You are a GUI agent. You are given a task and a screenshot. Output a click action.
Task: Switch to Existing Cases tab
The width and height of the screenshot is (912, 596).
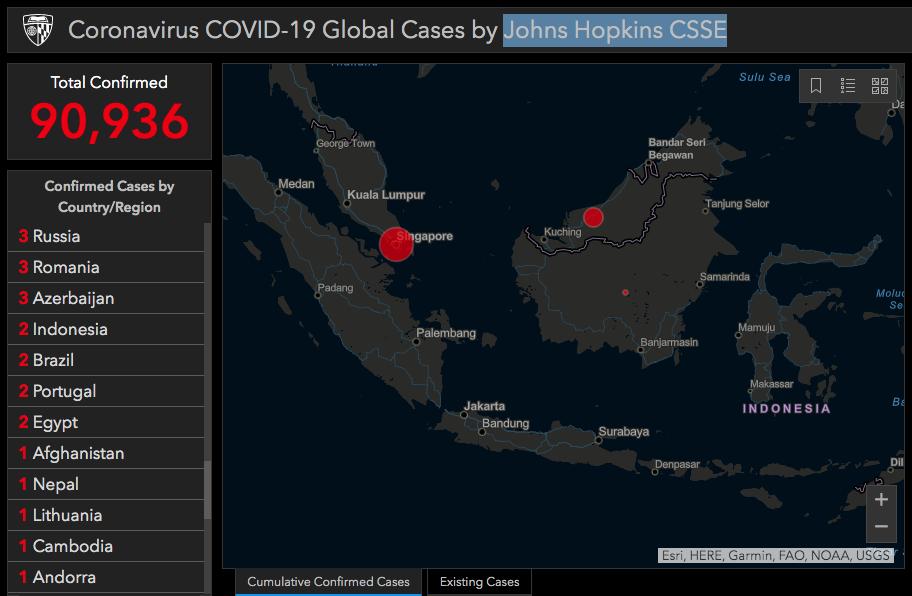click(x=479, y=582)
